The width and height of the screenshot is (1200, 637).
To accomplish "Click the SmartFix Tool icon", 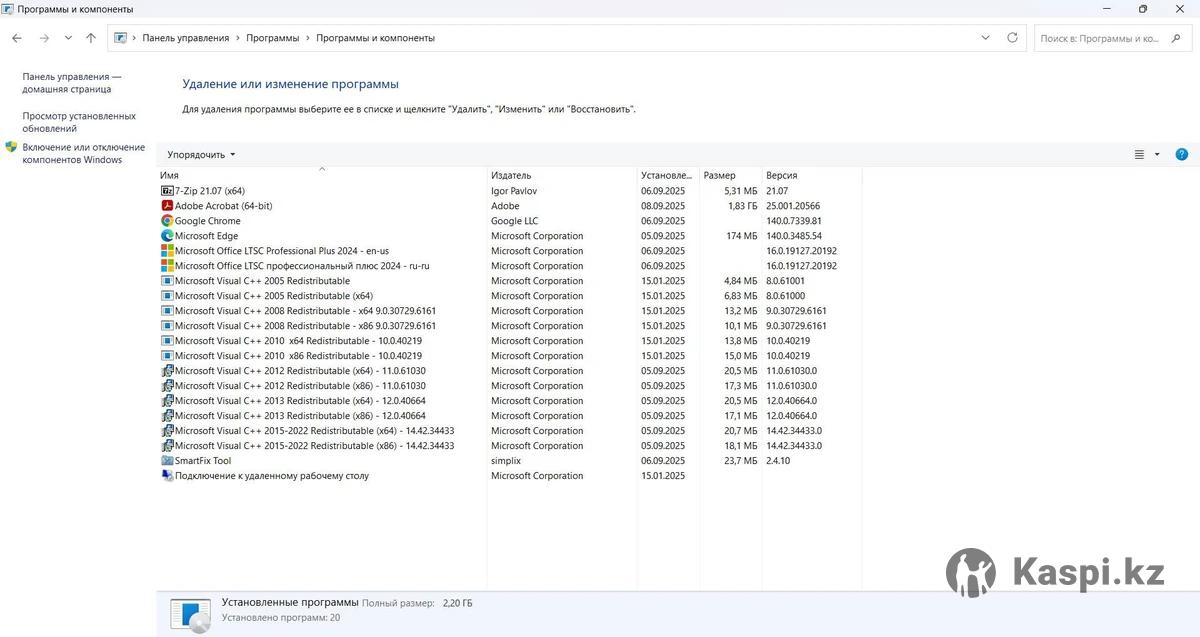I will coord(167,461).
